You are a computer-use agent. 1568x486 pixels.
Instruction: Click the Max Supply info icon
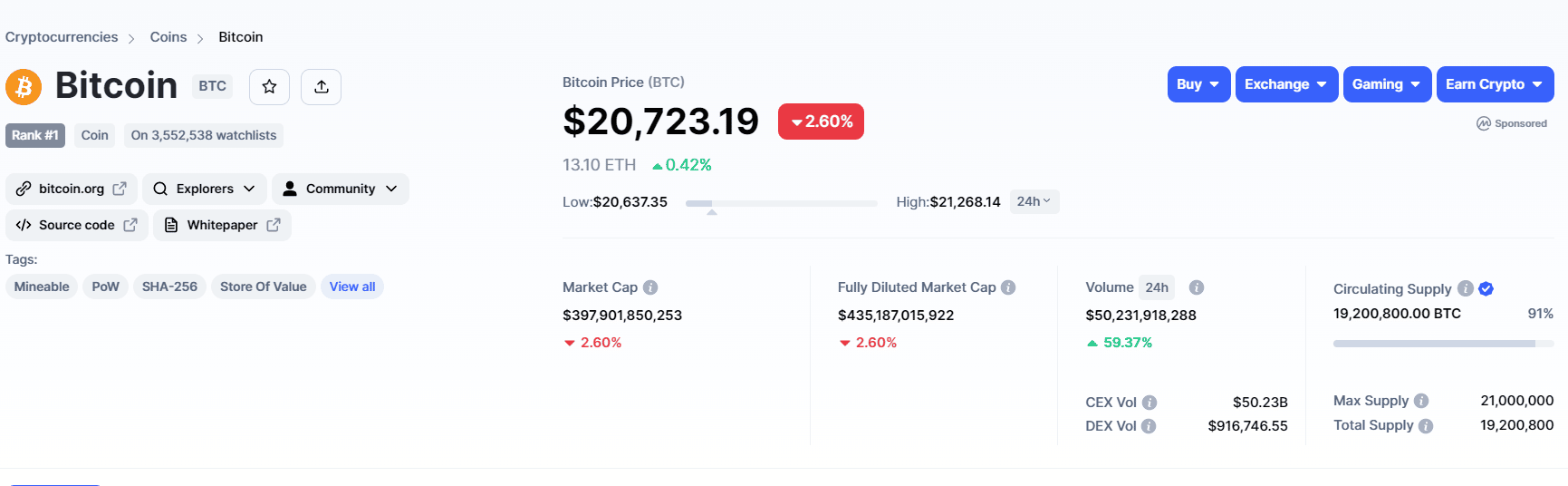coord(1421,401)
